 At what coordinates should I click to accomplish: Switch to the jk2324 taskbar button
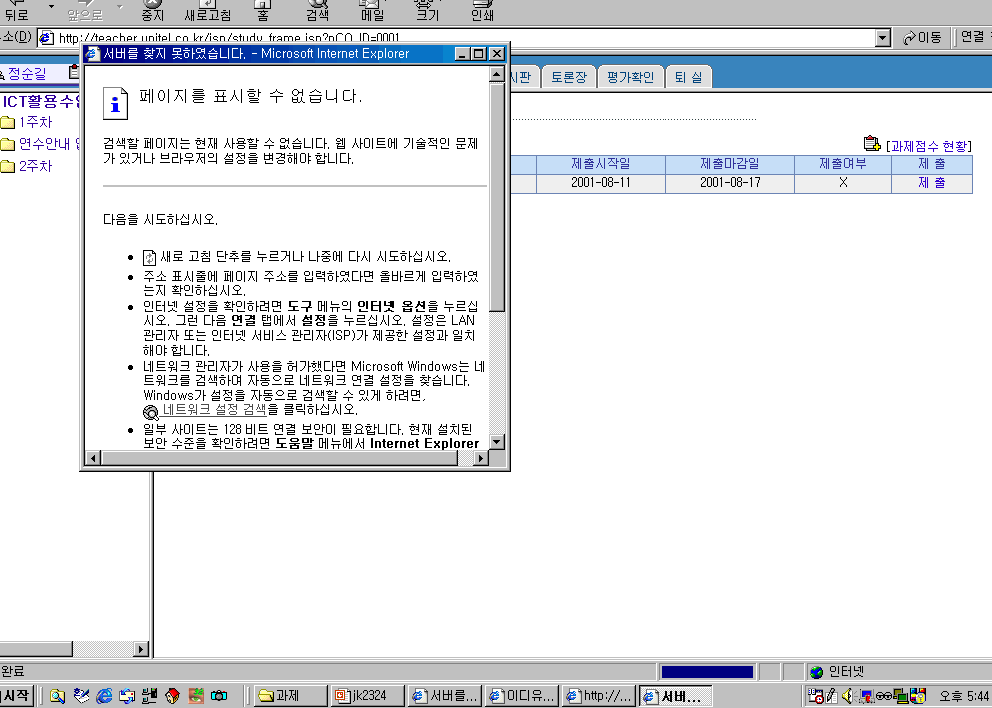pyautogui.click(x=368, y=696)
